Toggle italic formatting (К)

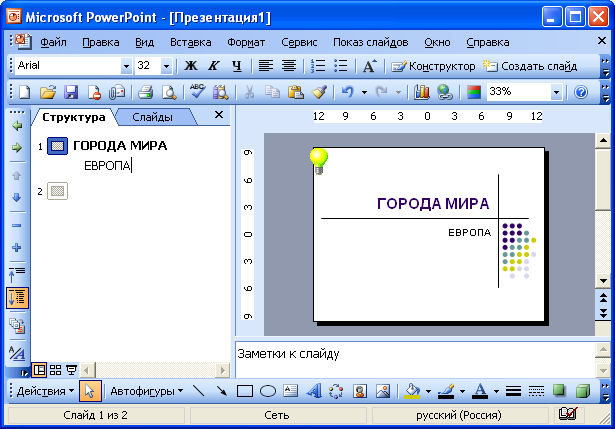coord(214,66)
